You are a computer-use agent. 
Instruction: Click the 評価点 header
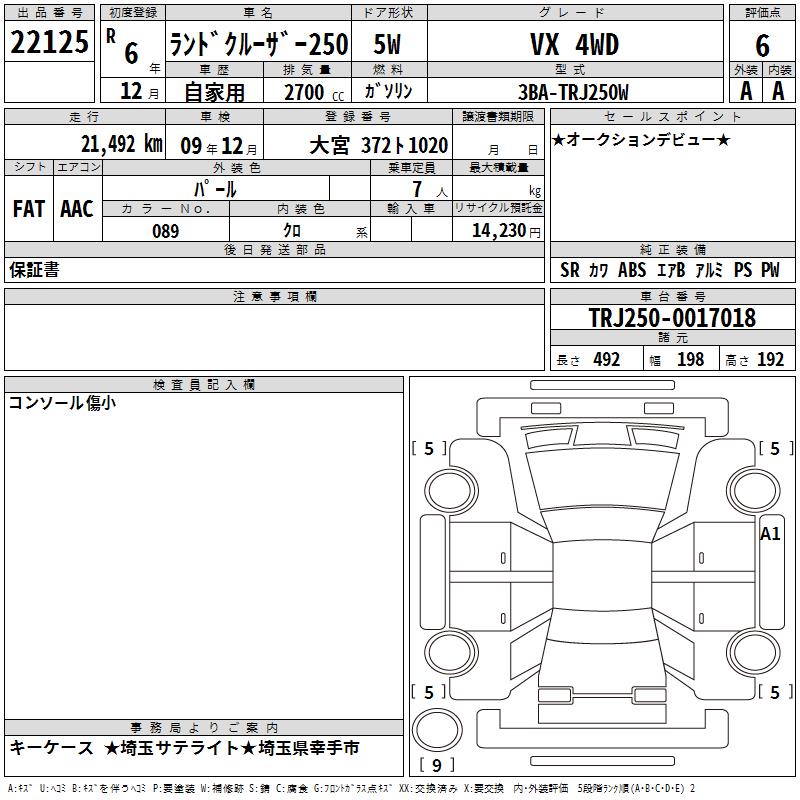[x=762, y=13]
